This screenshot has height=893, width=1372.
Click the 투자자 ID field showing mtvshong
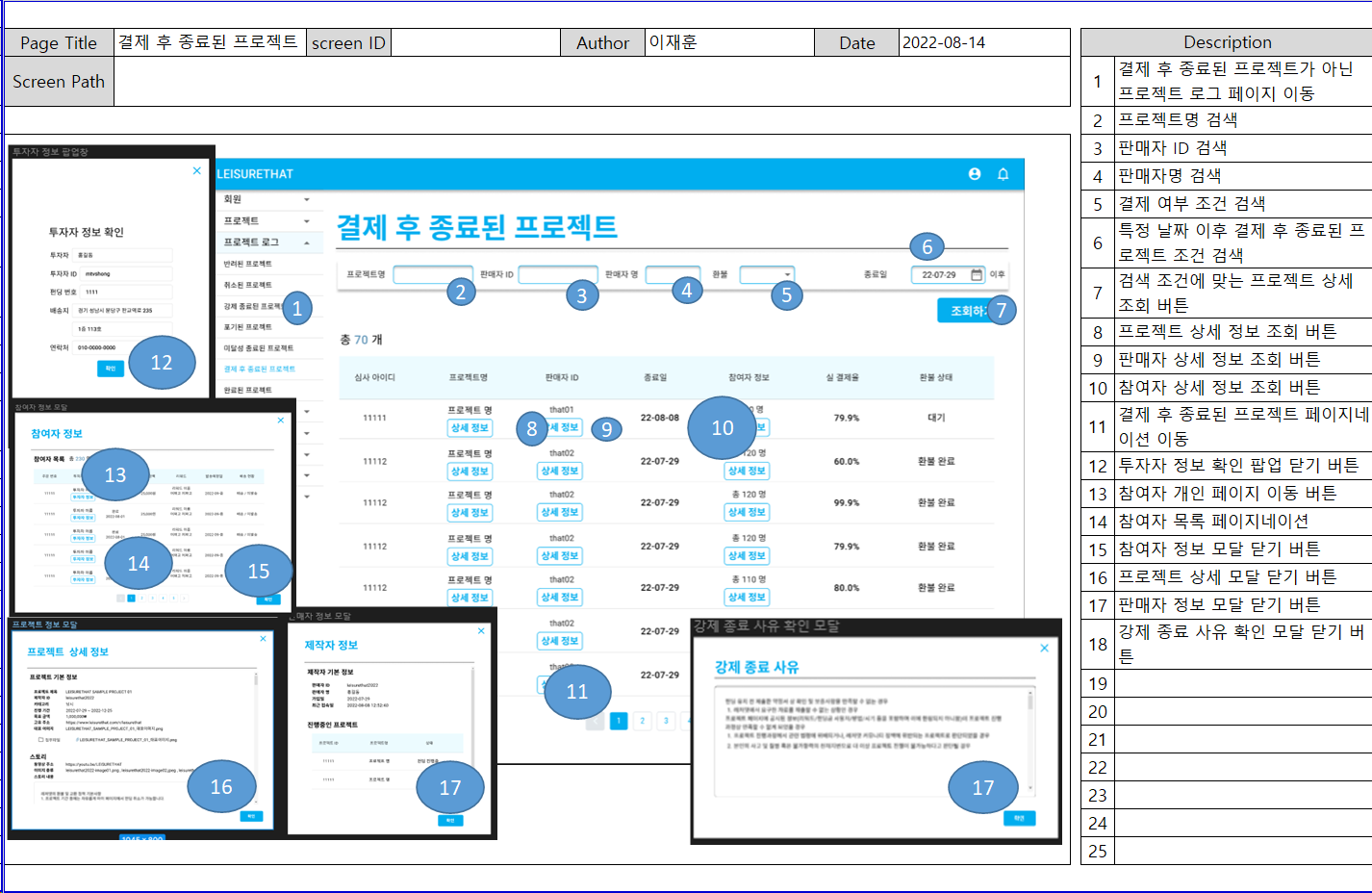pyautogui.click(x=127, y=273)
